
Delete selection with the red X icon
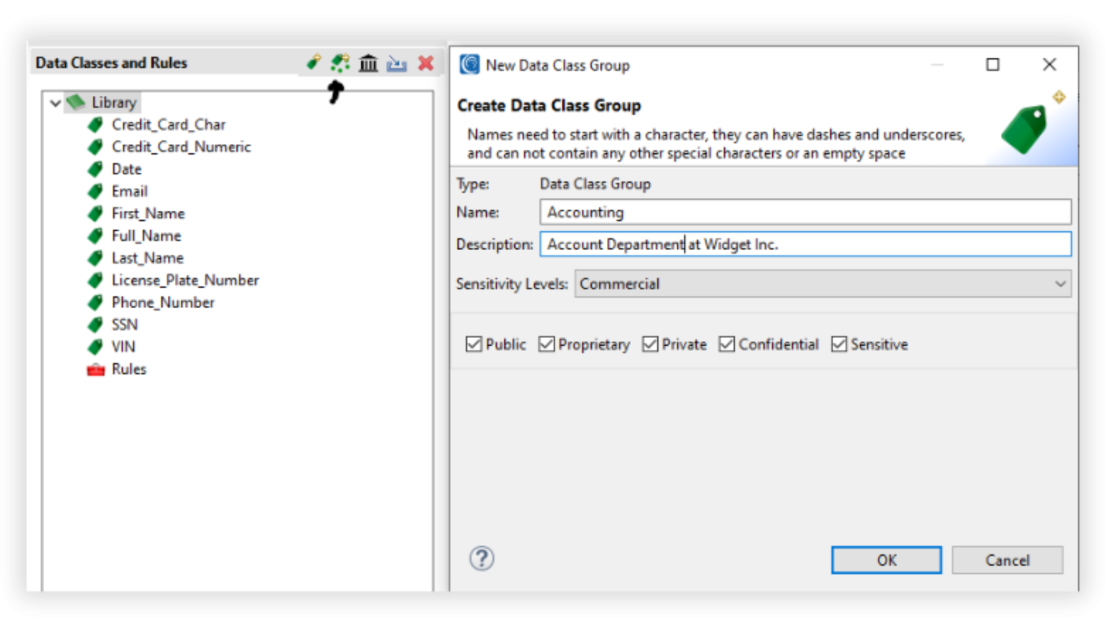point(425,62)
